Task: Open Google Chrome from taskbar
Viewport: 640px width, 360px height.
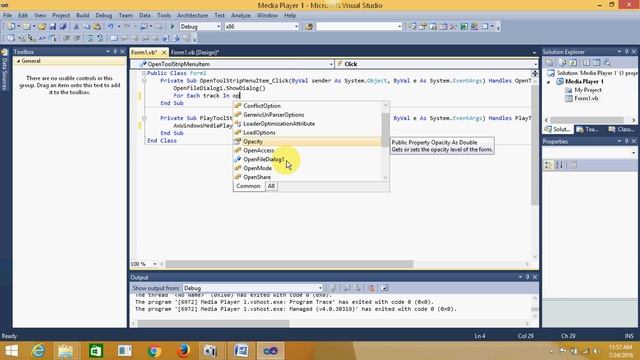Action: click(154, 351)
